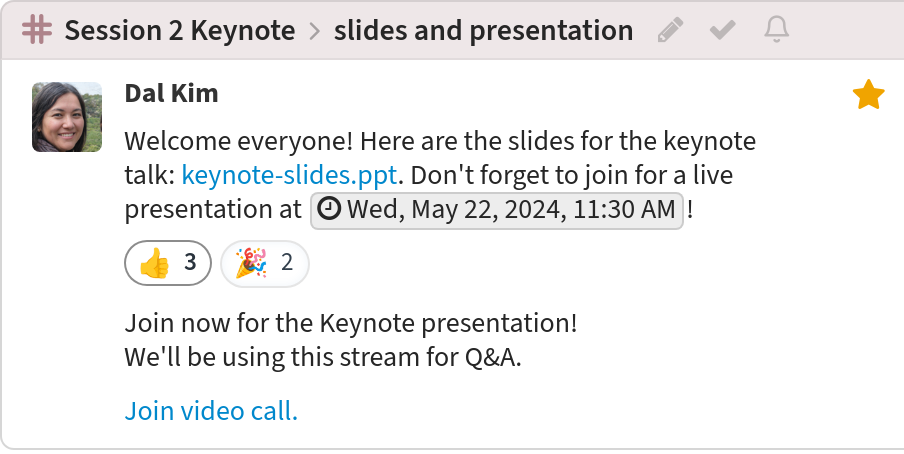Screen dimensions: 904x454
Task: Toggle topic notifications with the bell icon
Action: (x=777, y=29)
